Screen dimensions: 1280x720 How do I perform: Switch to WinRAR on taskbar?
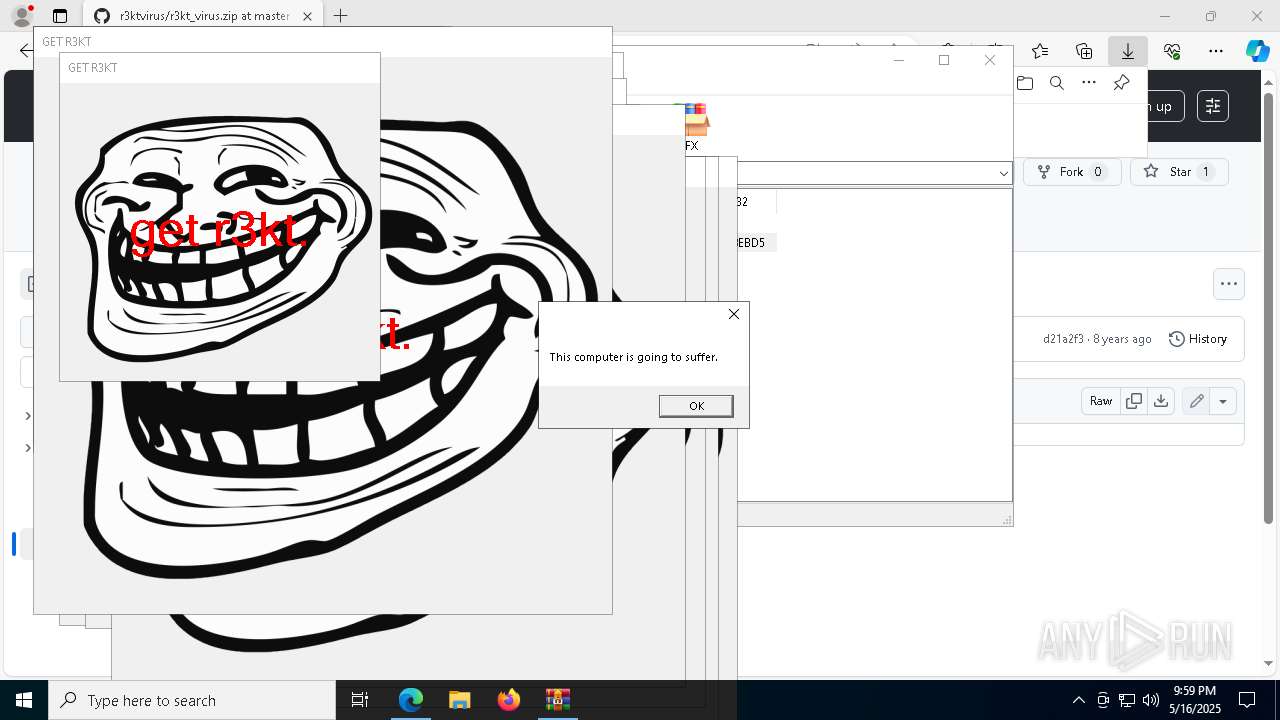(557, 700)
